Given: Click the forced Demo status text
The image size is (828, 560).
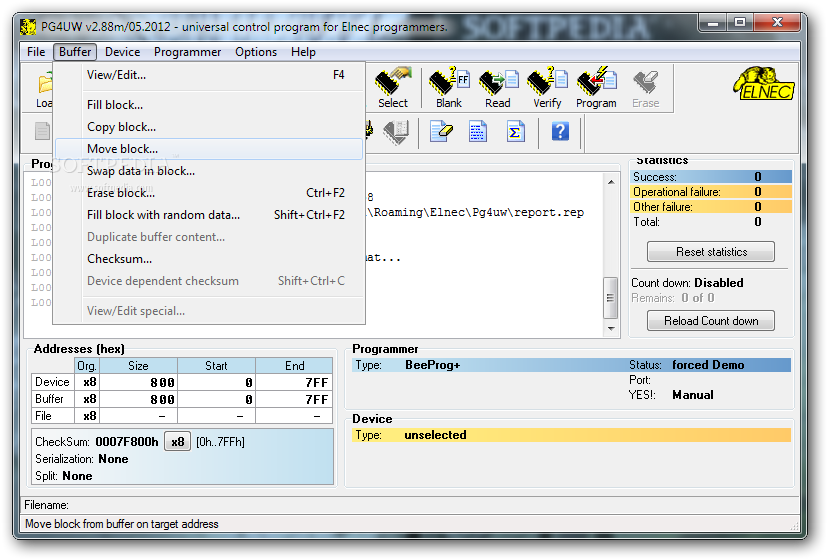Looking at the screenshot, I should click(x=708, y=365).
